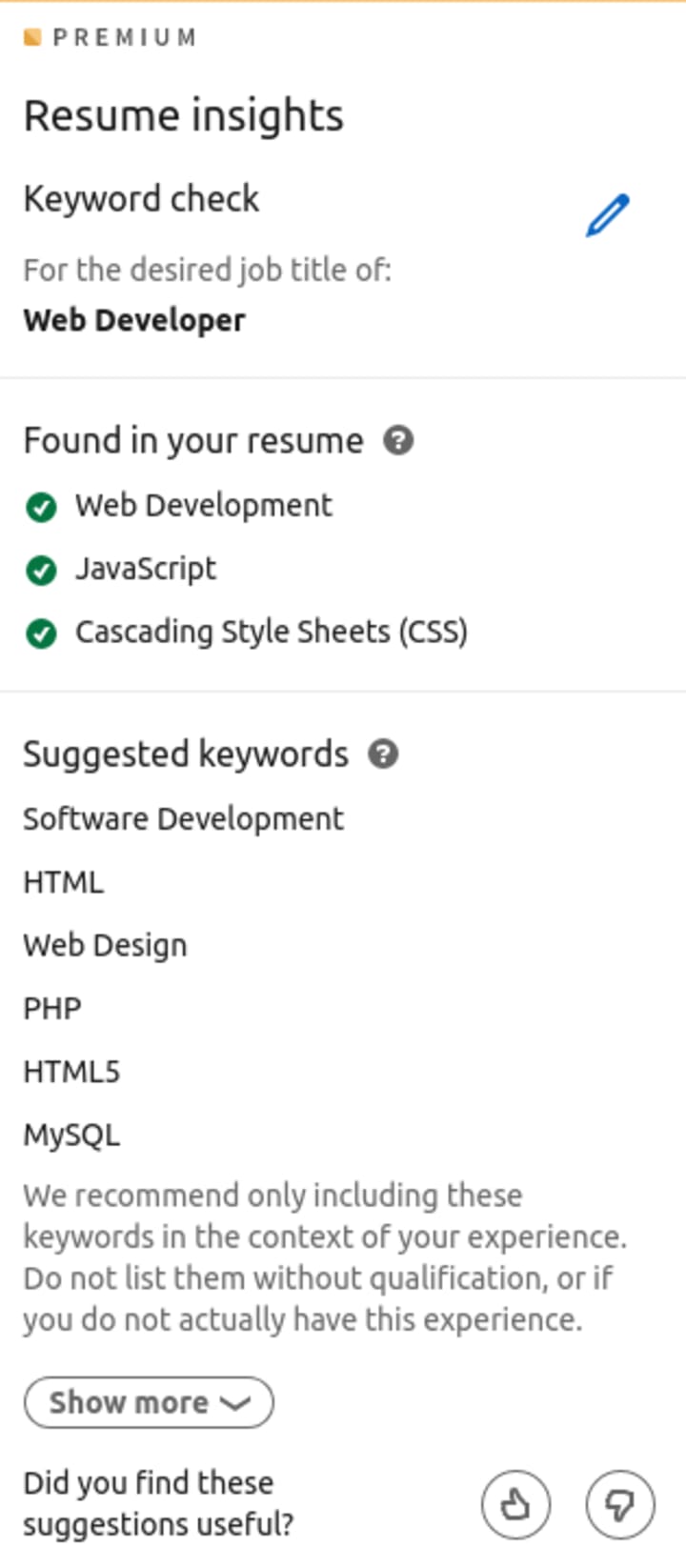Click the Web Developer job title
This screenshot has height=1568, width=686.
(x=134, y=320)
